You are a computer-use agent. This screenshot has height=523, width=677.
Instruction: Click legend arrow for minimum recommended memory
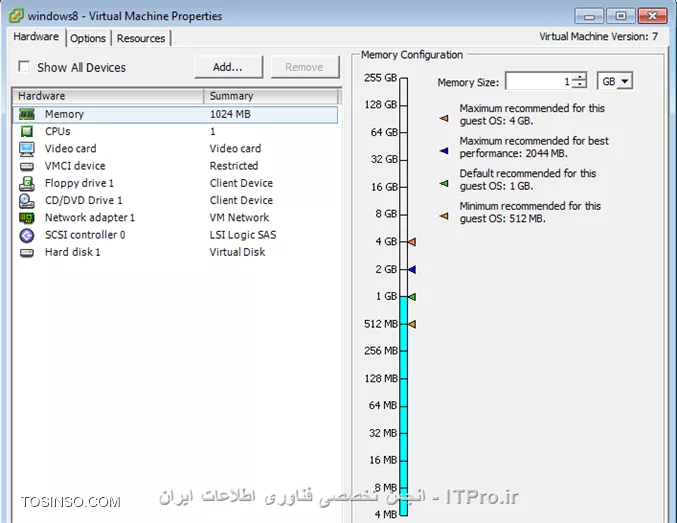444,216
